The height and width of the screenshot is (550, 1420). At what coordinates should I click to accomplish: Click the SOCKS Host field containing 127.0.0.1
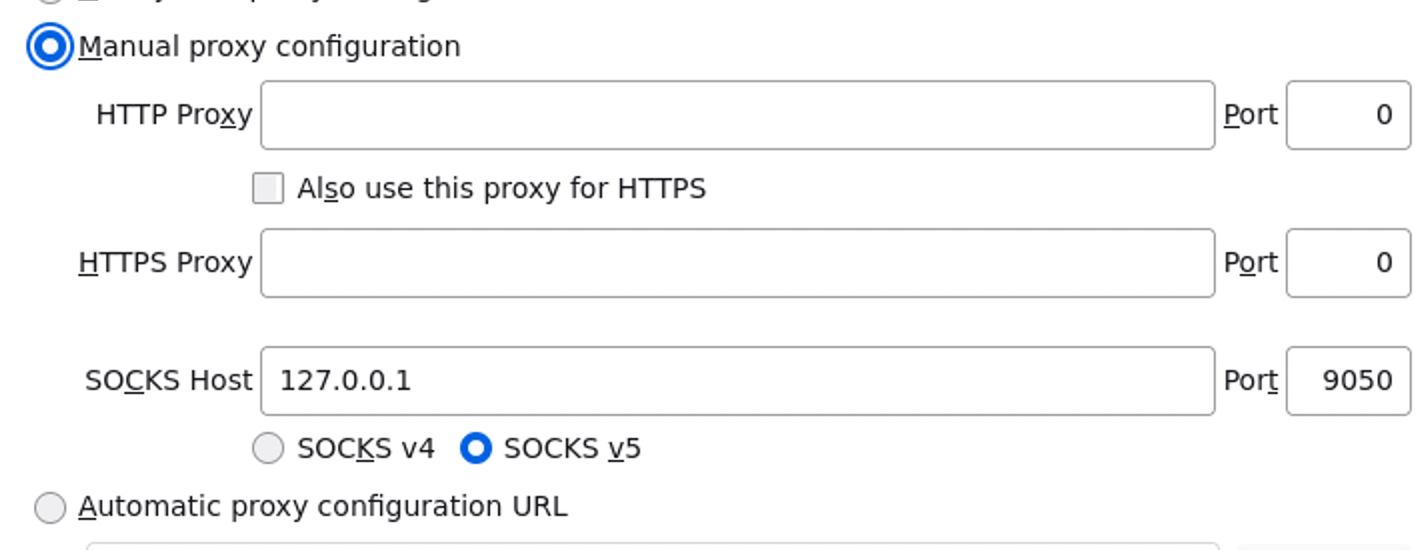point(737,381)
